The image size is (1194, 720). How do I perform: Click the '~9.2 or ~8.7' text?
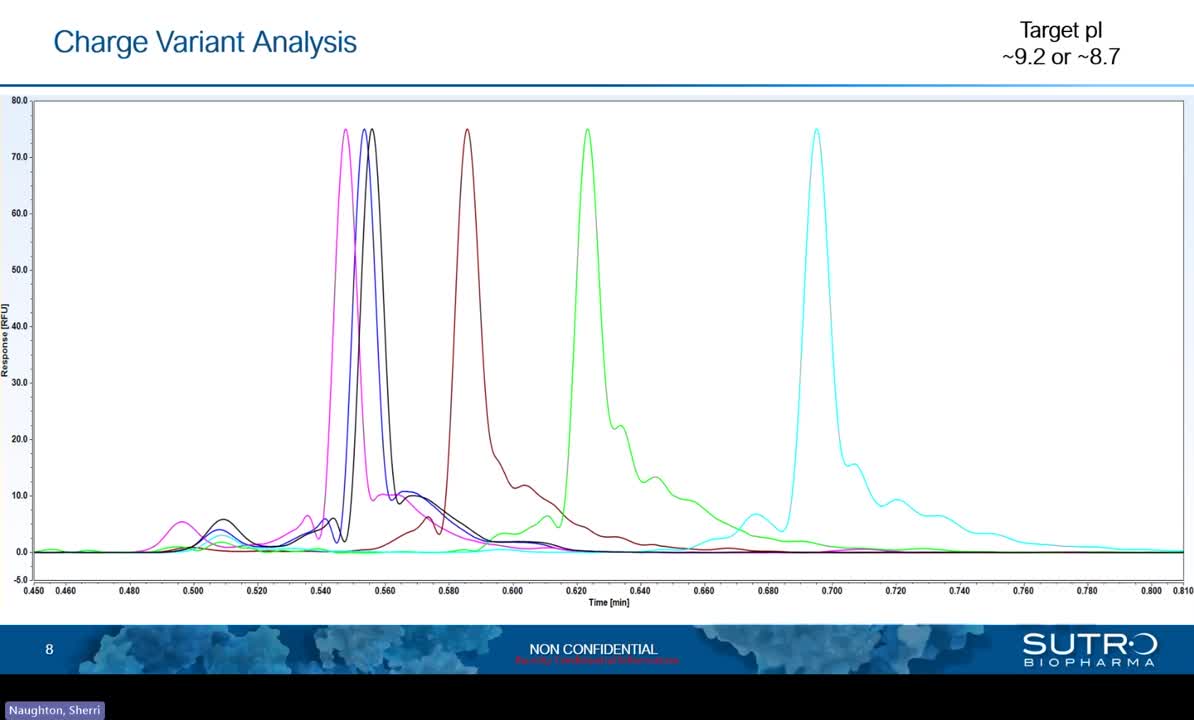(x=1061, y=57)
